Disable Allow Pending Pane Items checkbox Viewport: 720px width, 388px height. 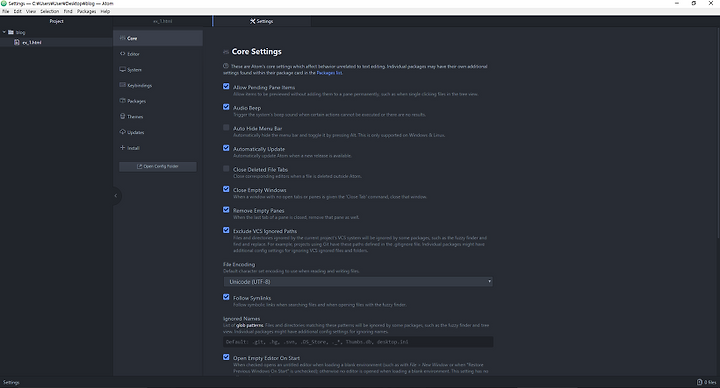(226, 86)
